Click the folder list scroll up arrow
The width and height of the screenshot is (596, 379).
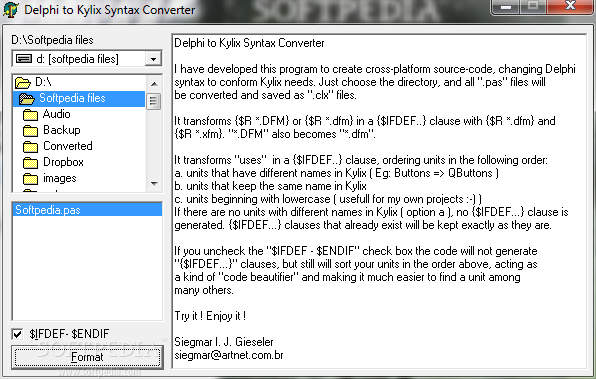[154, 84]
